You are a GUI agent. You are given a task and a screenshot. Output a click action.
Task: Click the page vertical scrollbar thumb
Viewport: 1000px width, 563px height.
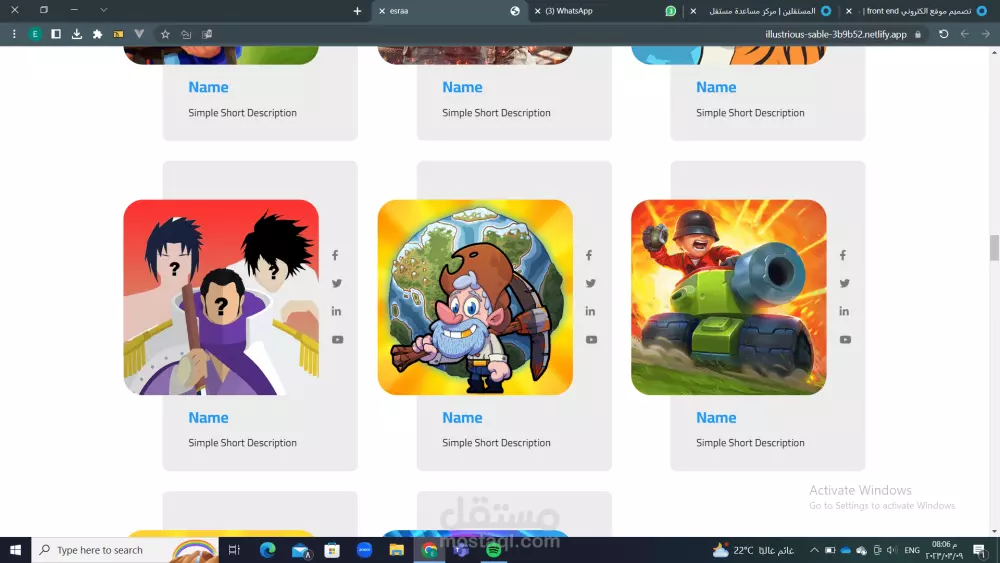pos(994,248)
